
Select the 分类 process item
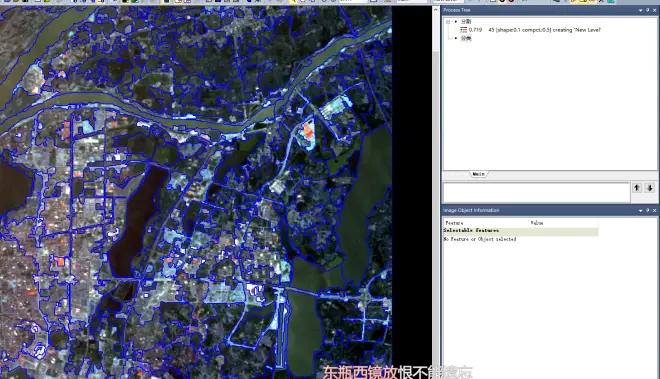pos(466,38)
